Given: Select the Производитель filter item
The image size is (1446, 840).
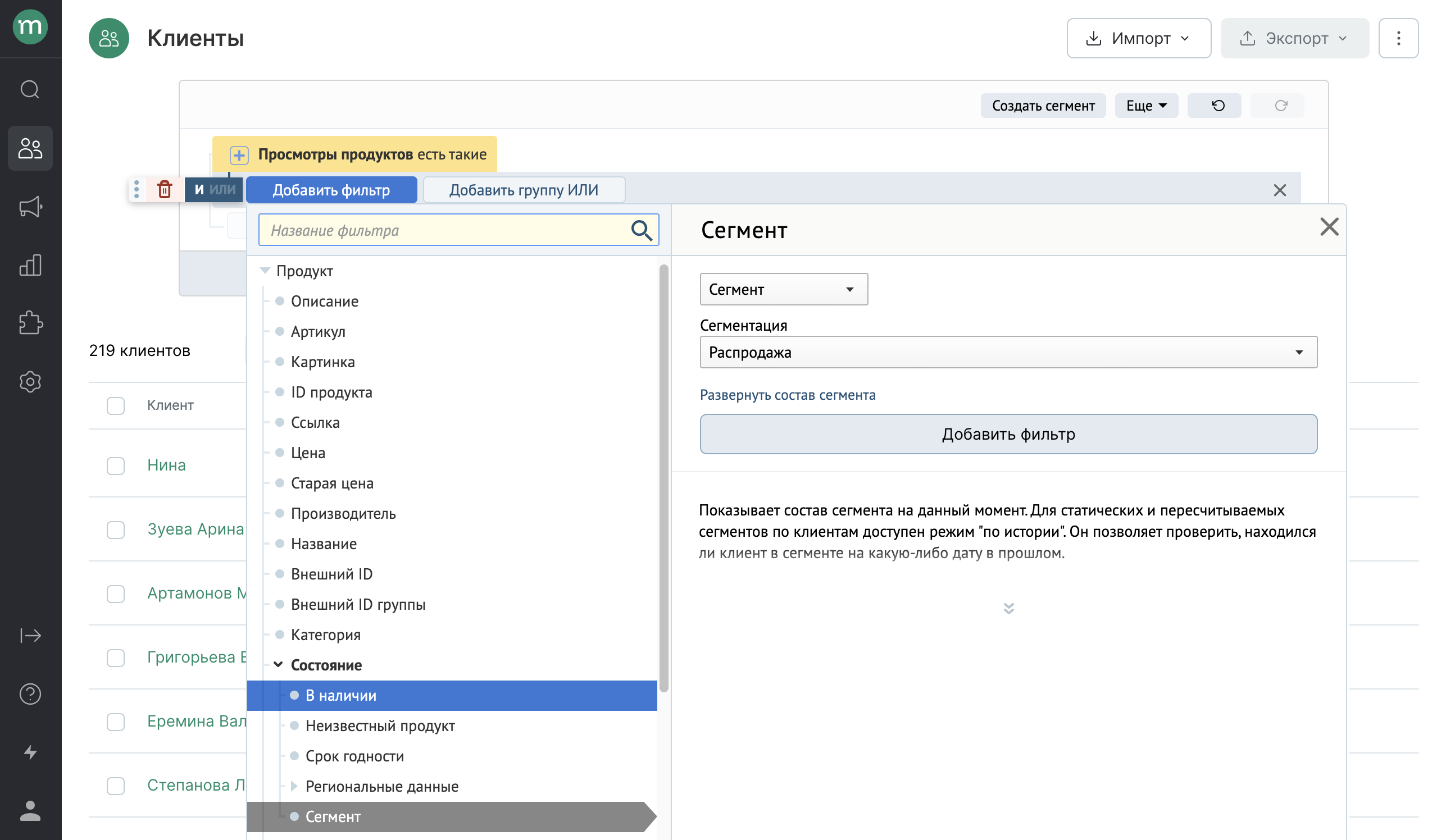Looking at the screenshot, I should 343,513.
